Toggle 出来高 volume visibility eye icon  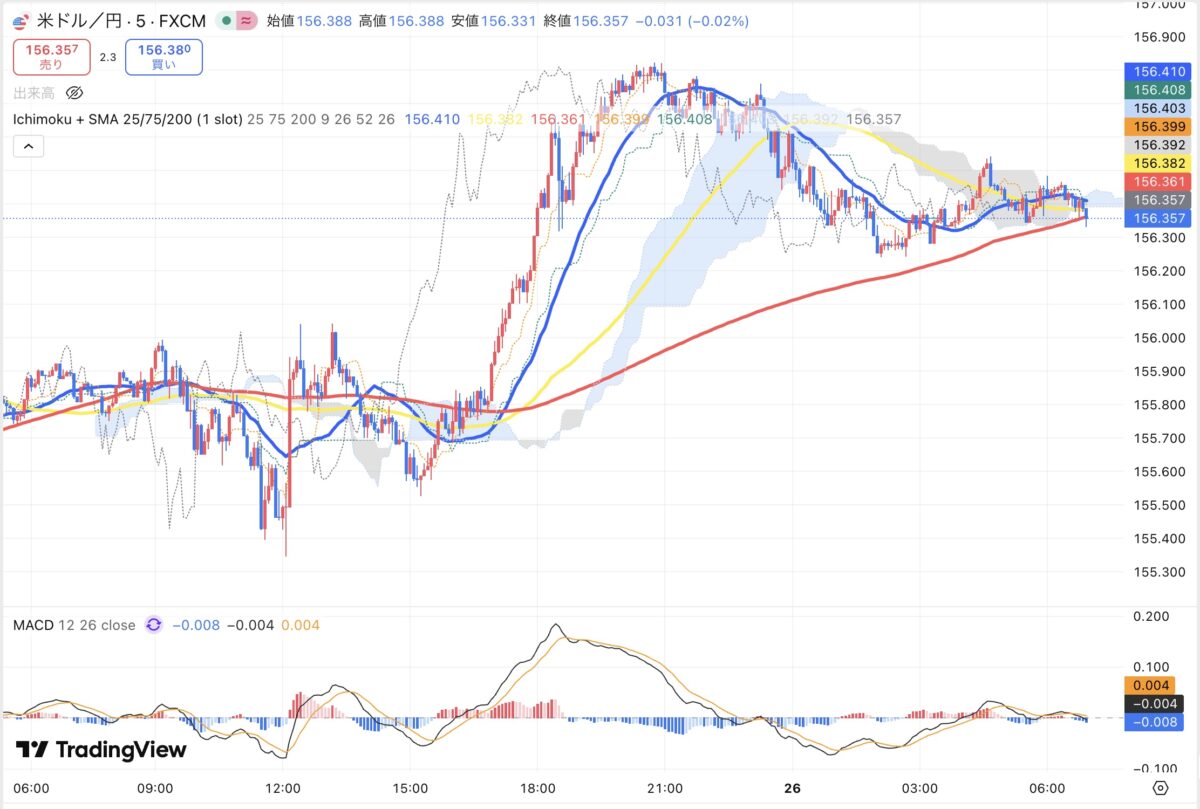coord(74,93)
